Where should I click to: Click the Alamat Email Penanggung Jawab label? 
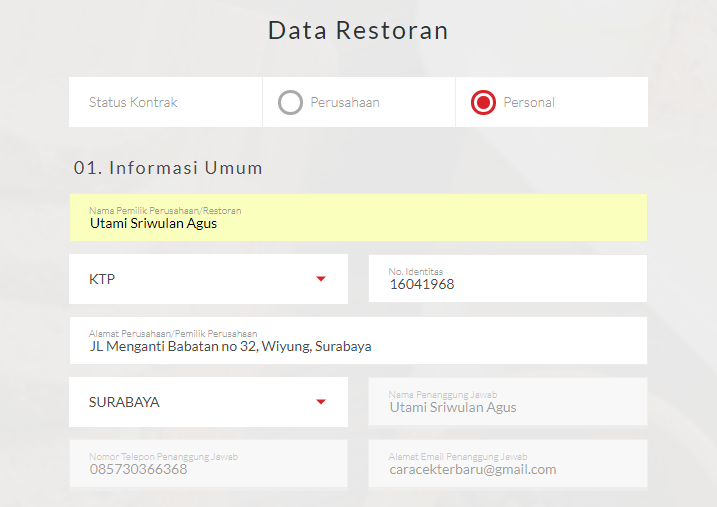tap(457, 456)
